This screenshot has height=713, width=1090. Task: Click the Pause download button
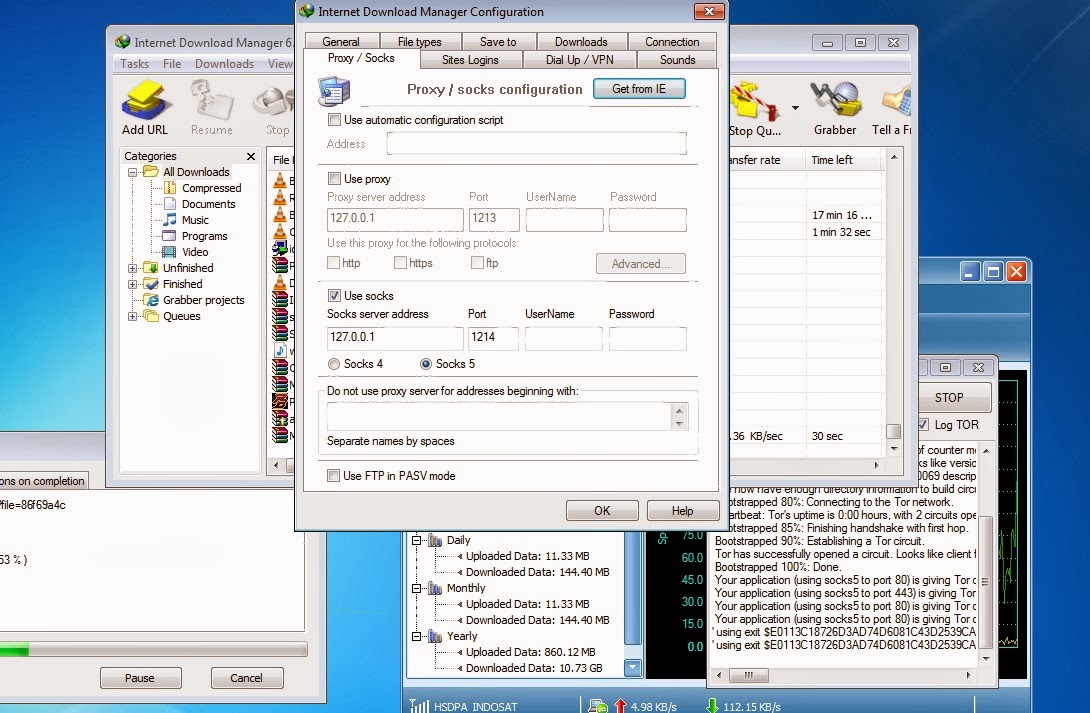tap(140, 678)
